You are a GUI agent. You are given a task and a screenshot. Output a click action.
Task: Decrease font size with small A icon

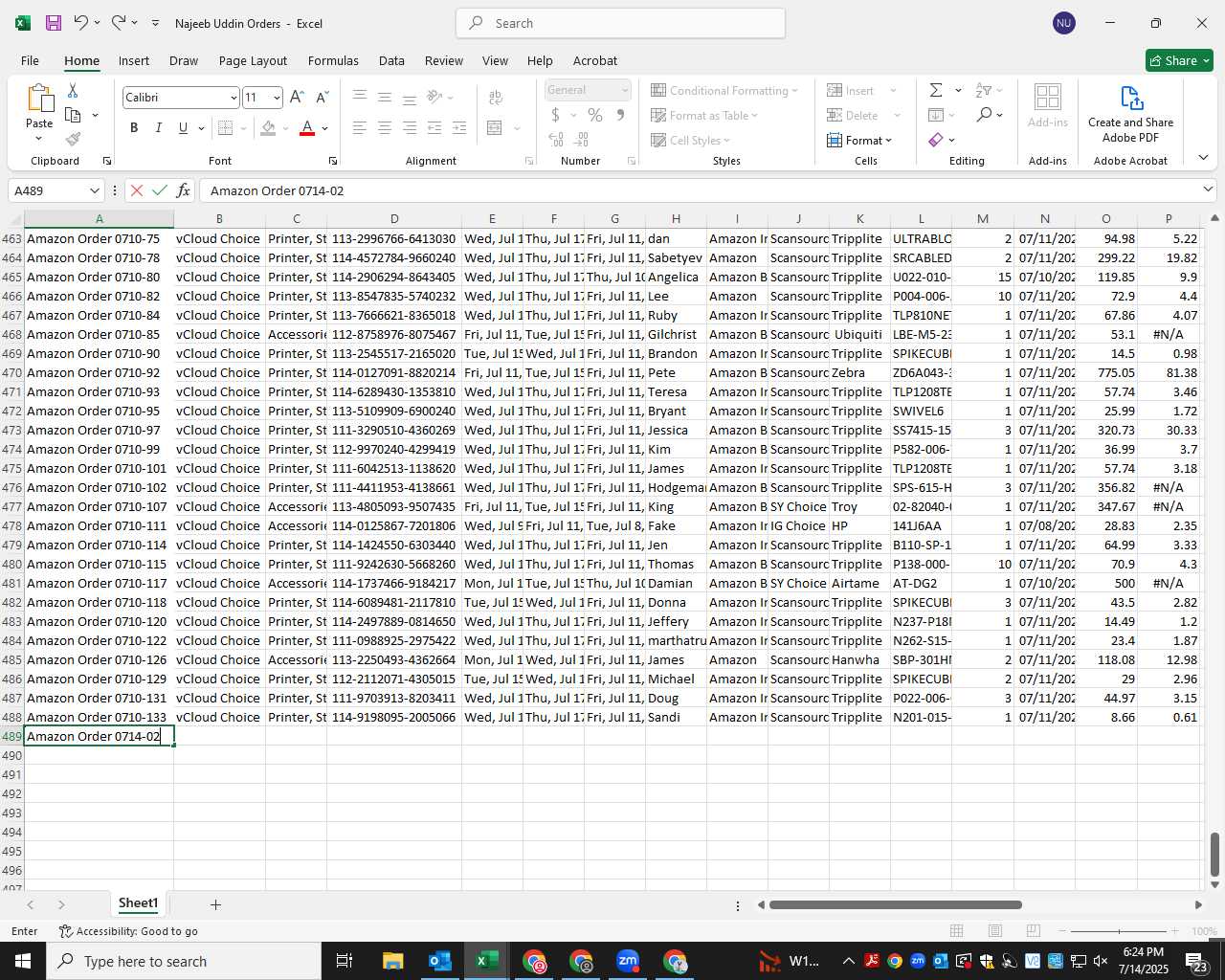pos(322,97)
